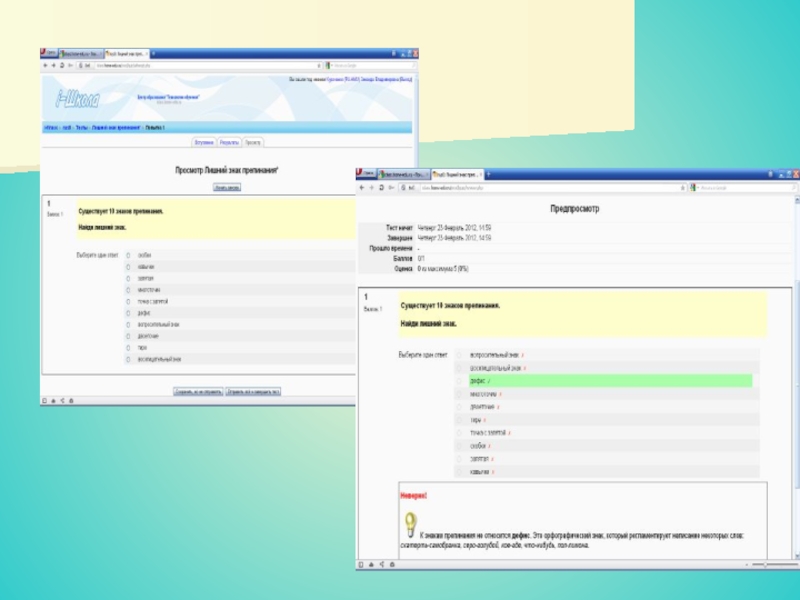Click the panel icon in the right status bar
The height and width of the screenshot is (600, 800).
click(x=361, y=564)
